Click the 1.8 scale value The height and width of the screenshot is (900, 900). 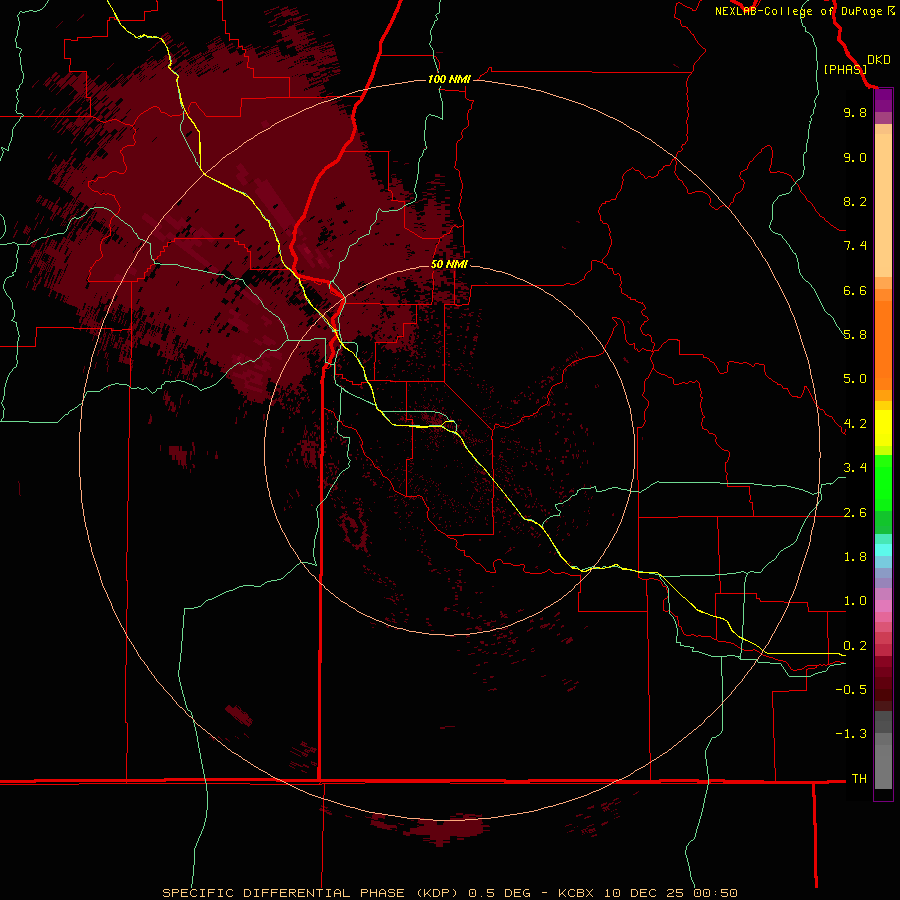pyautogui.click(x=855, y=557)
